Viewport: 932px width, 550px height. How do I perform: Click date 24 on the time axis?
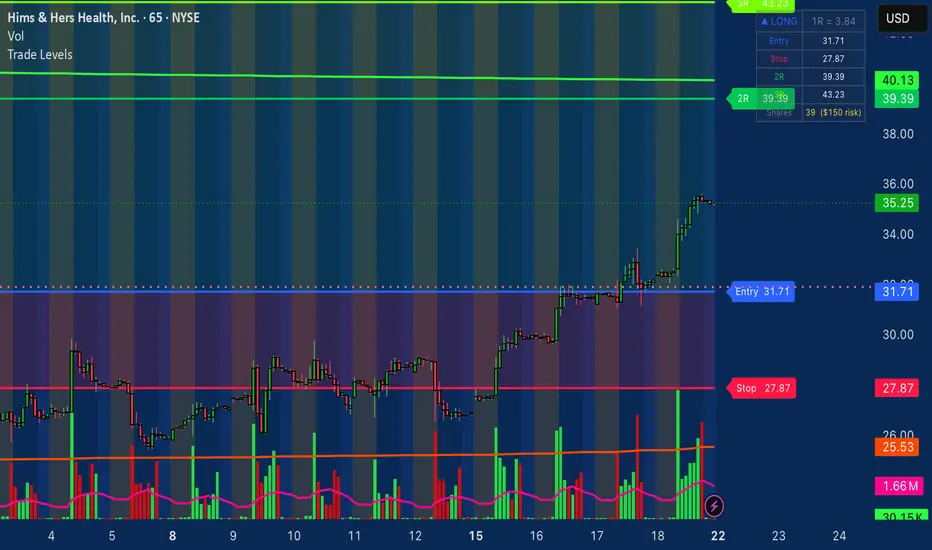click(x=839, y=536)
